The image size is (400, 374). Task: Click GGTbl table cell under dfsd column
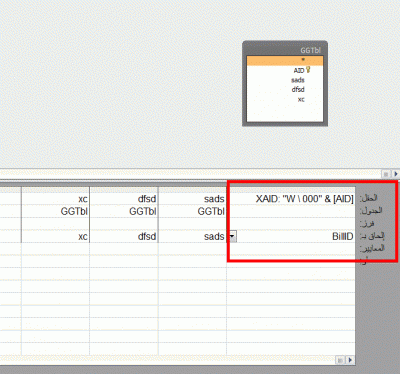(124, 211)
